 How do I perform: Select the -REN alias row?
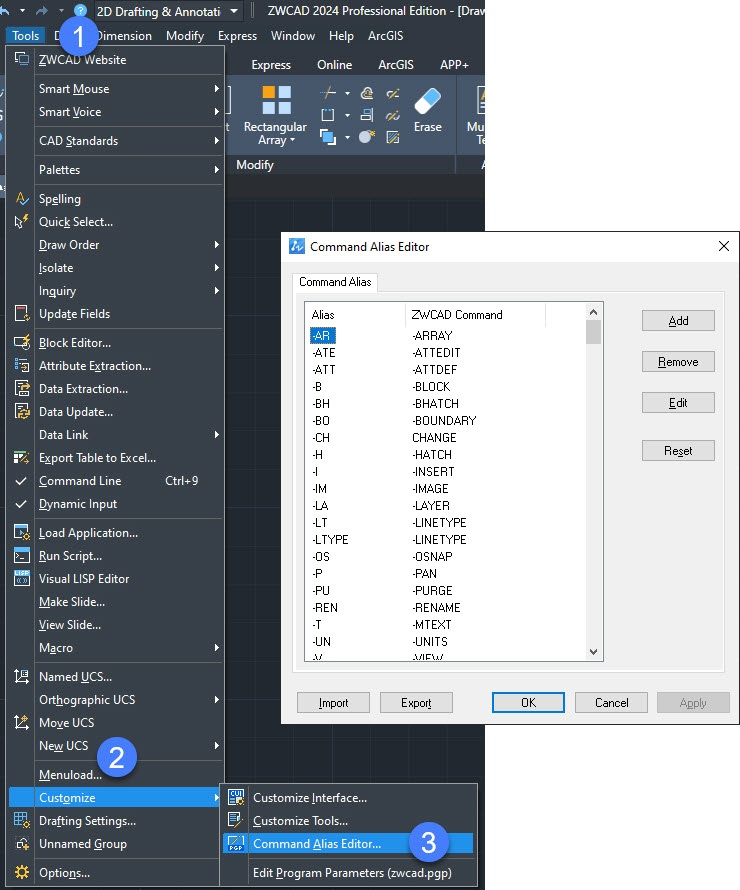coord(325,607)
